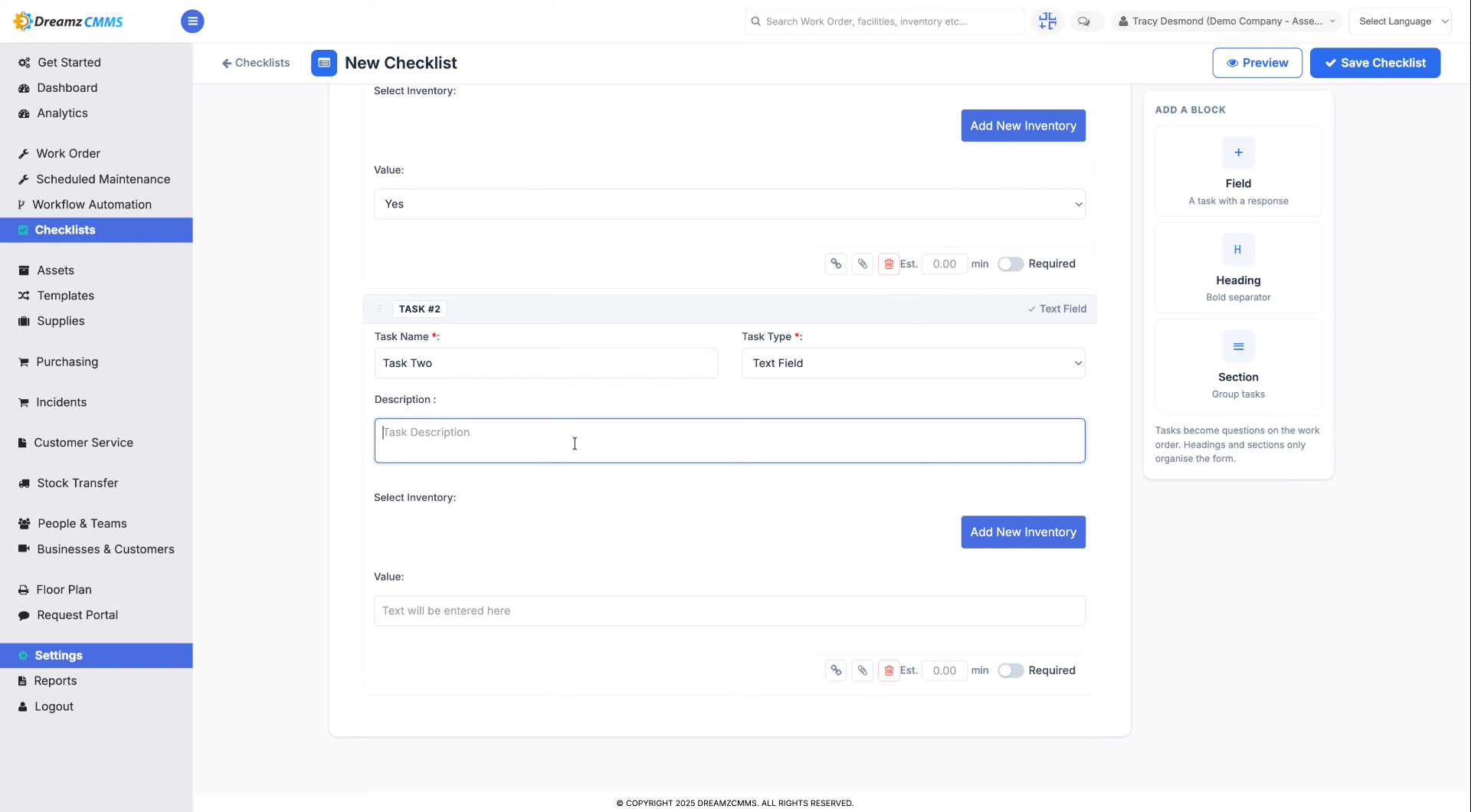Open Customer Service in the sidebar
The image size is (1471, 812).
click(x=84, y=443)
